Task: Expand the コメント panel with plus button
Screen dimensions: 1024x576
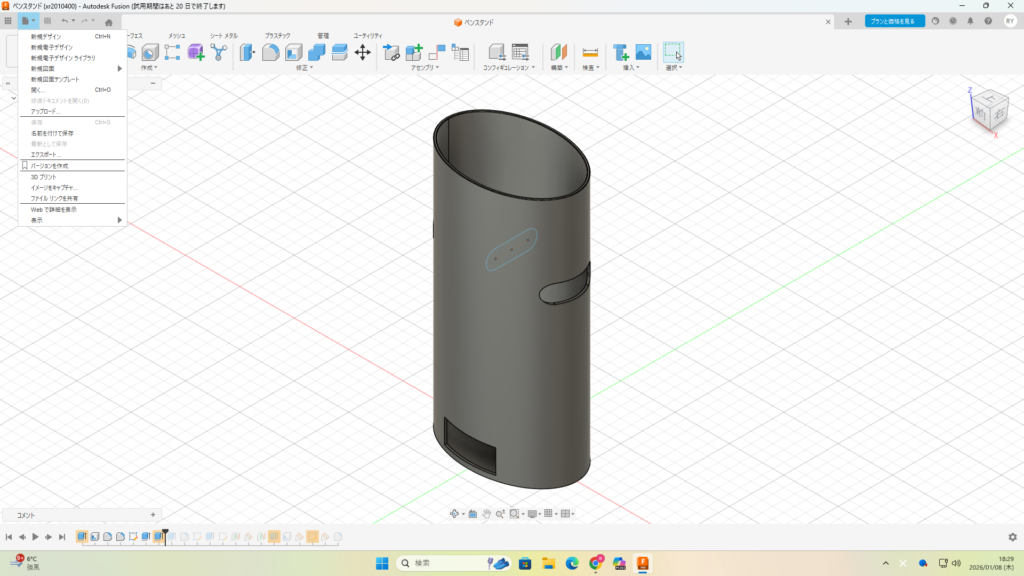Action: pos(152,515)
